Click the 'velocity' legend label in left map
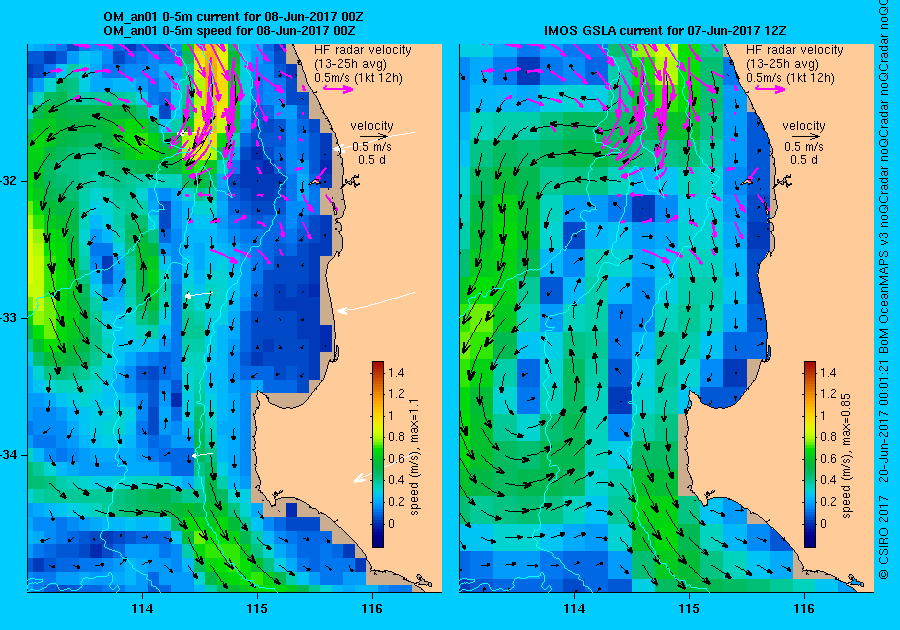The height and width of the screenshot is (630, 900). [372, 126]
